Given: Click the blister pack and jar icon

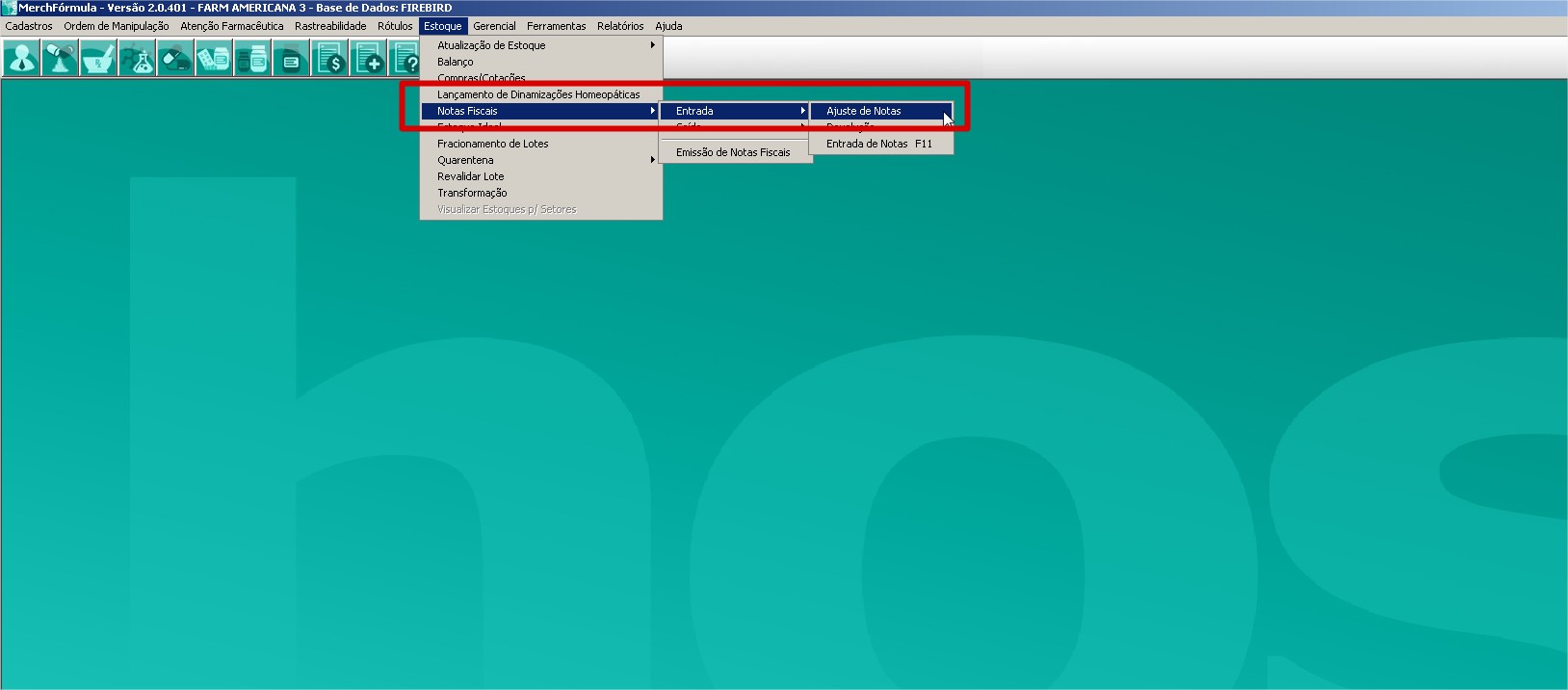Looking at the screenshot, I should click(214, 60).
